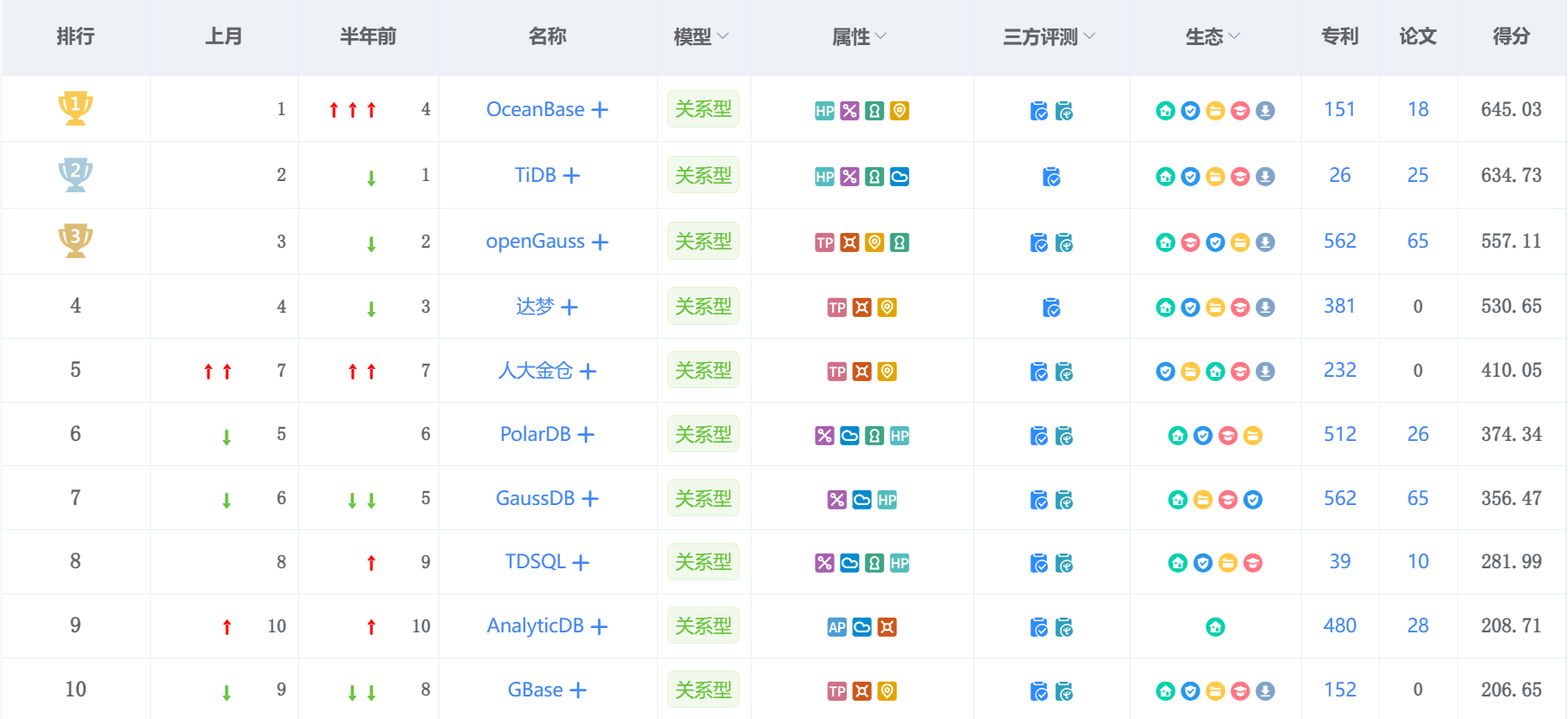Click HP attribute icon in OceanBase row
Screen dimensions: 1568x719
click(824, 111)
